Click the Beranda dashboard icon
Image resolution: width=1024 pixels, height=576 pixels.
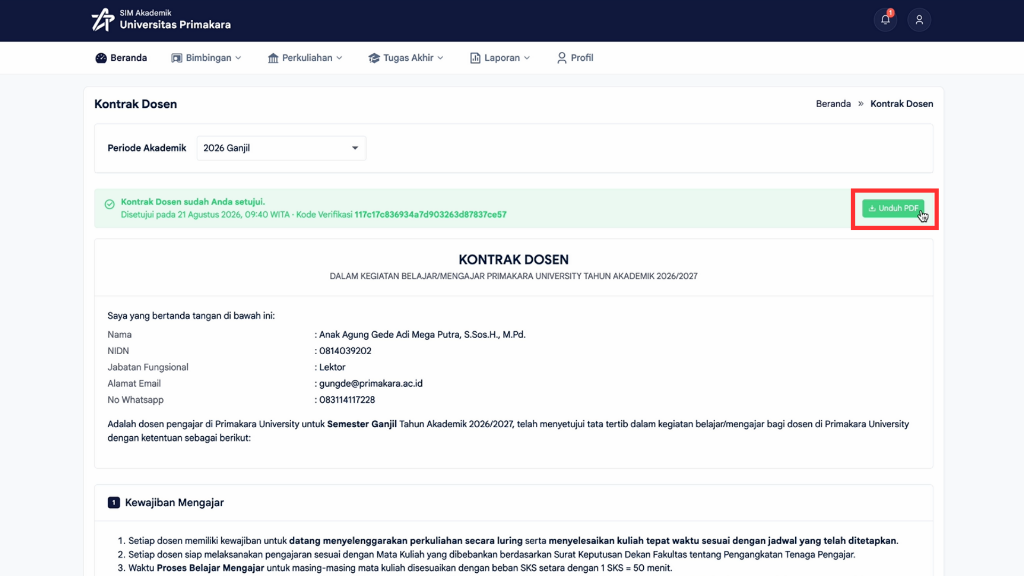(x=101, y=58)
